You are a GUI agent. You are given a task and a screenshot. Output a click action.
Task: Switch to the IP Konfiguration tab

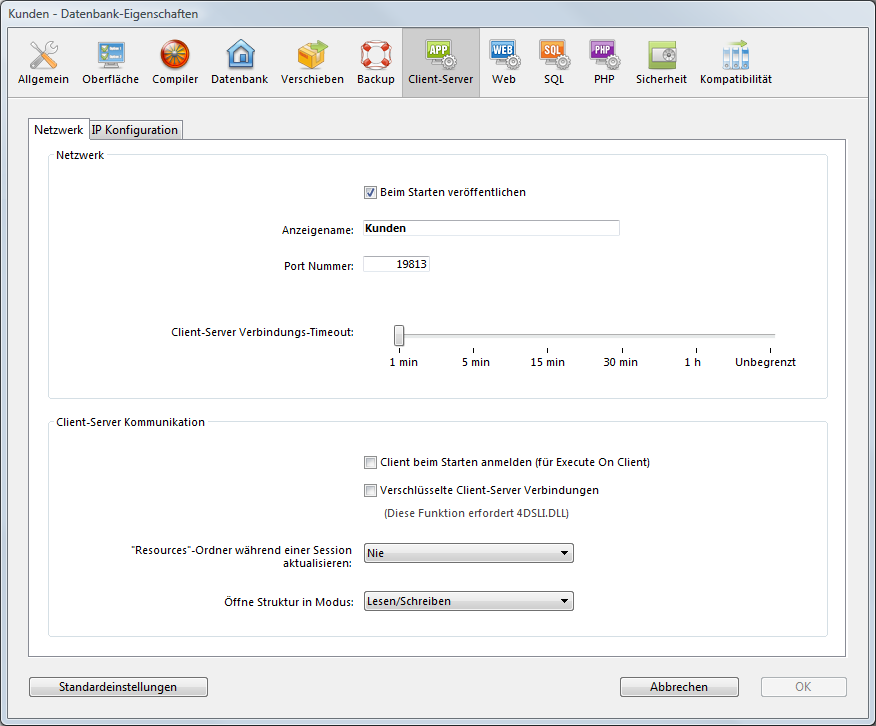(135, 130)
